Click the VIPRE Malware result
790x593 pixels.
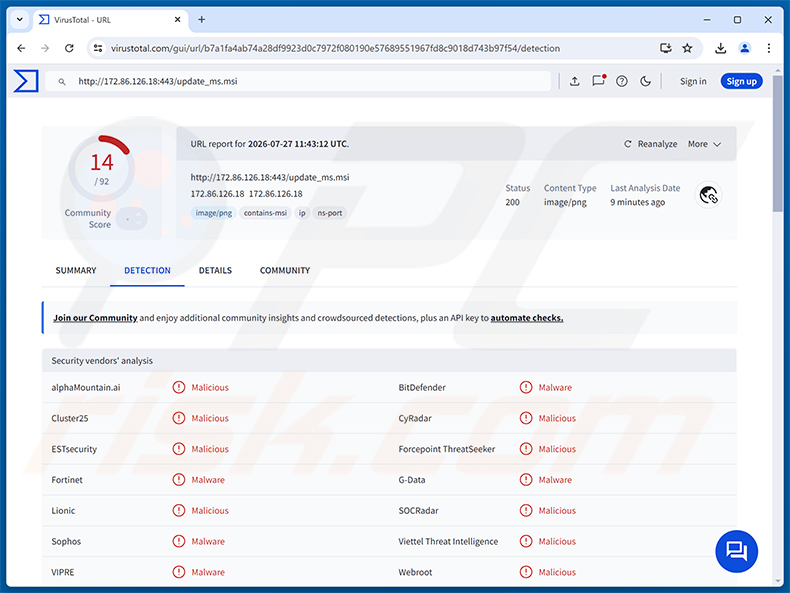pos(208,572)
